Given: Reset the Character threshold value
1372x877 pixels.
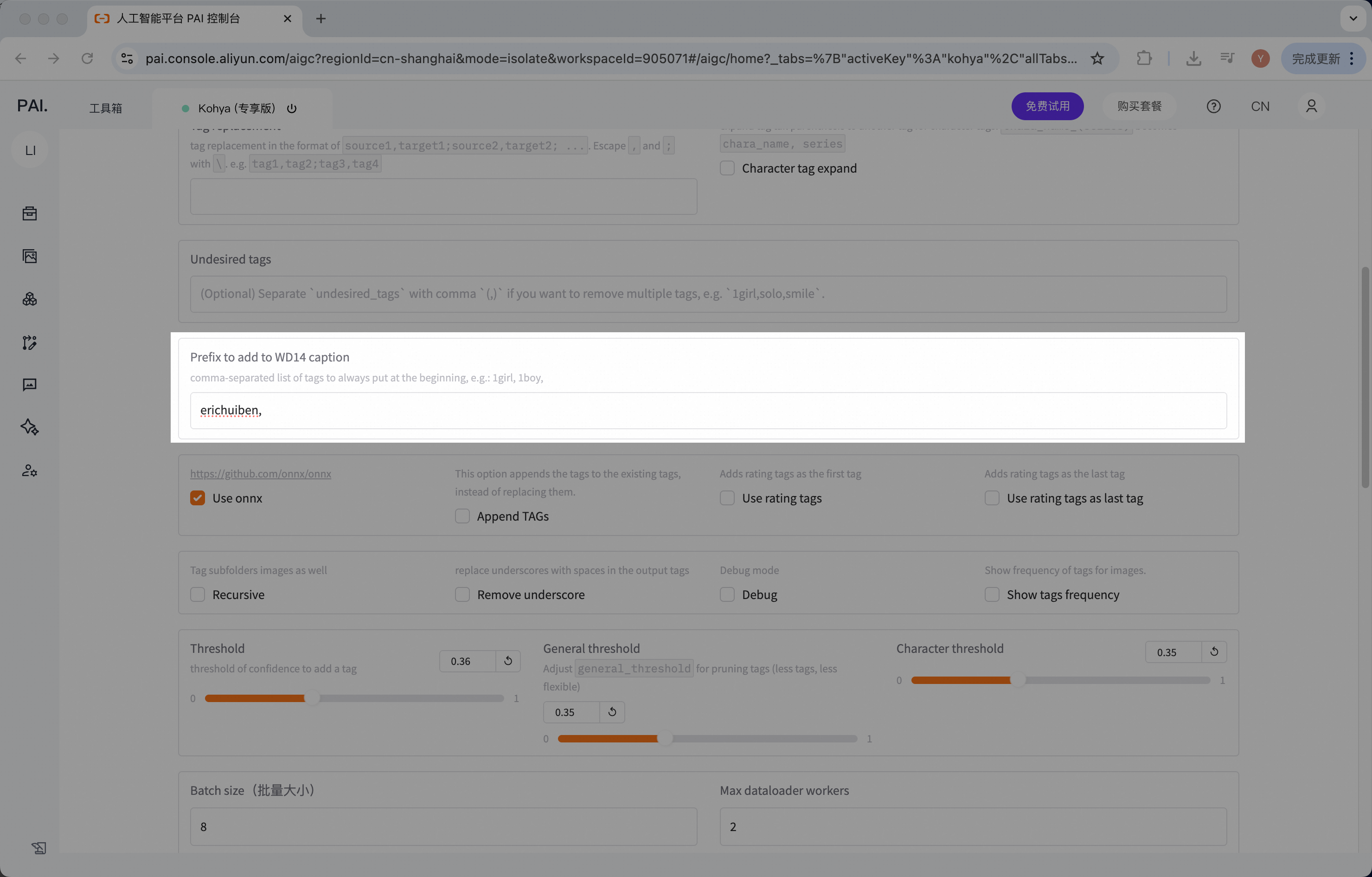Looking at the screenshot, I should click(x=1214, y=652).
